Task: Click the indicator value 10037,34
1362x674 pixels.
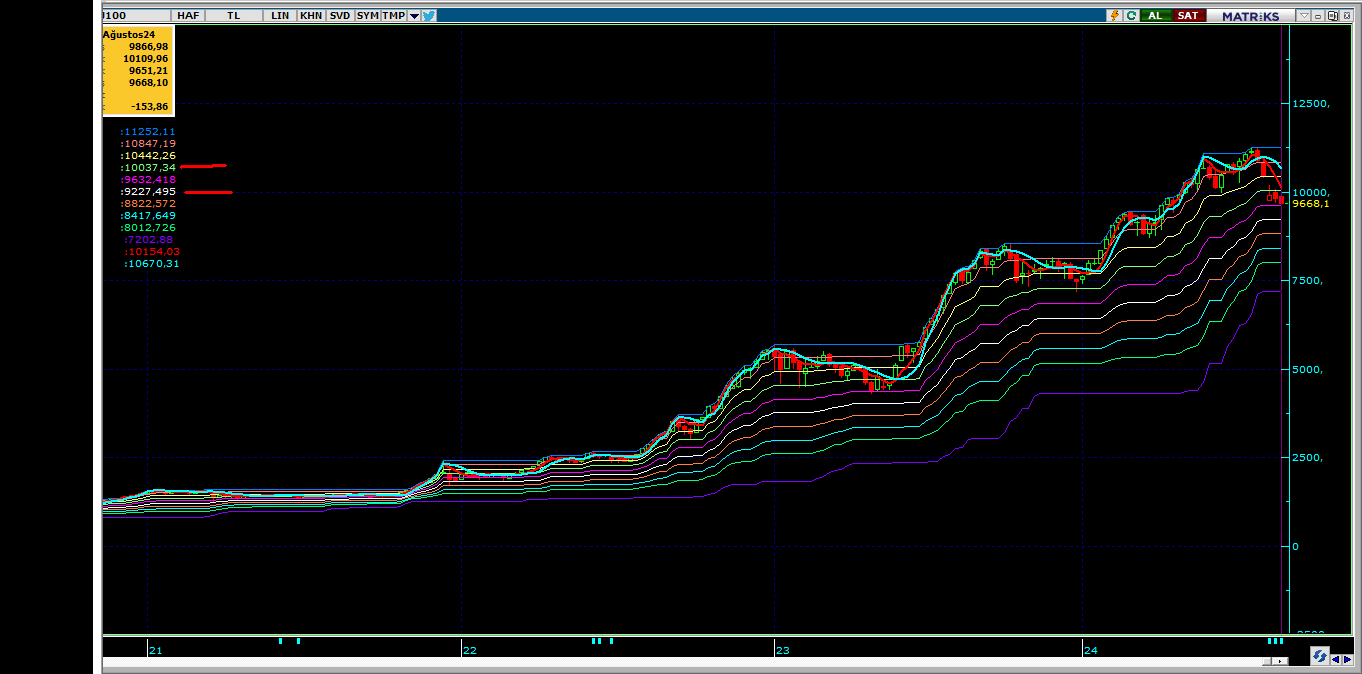Action: pos(148,167)
